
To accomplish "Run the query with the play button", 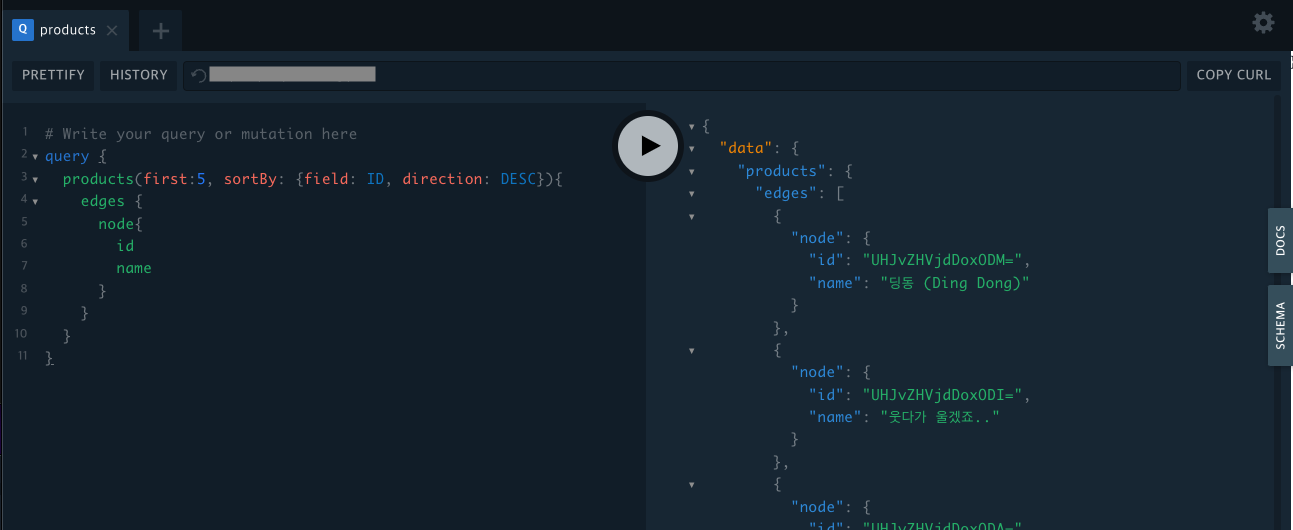I will coord(650,146).
